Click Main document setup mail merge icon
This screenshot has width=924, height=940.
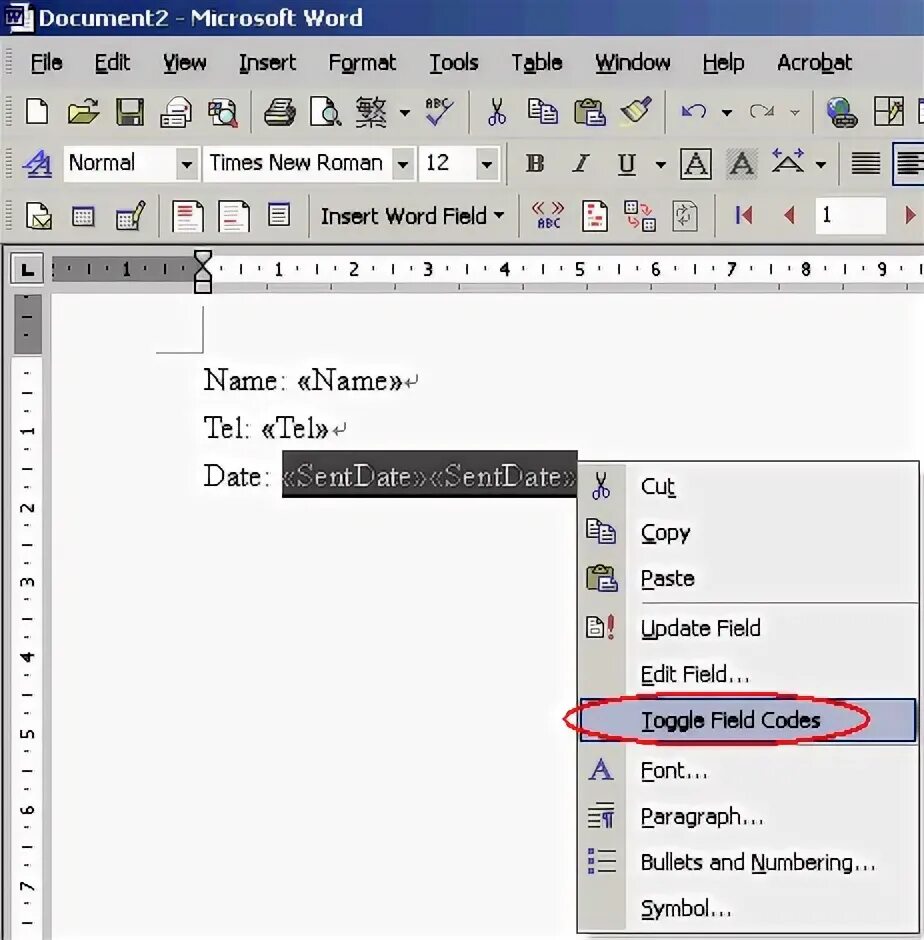38,216
